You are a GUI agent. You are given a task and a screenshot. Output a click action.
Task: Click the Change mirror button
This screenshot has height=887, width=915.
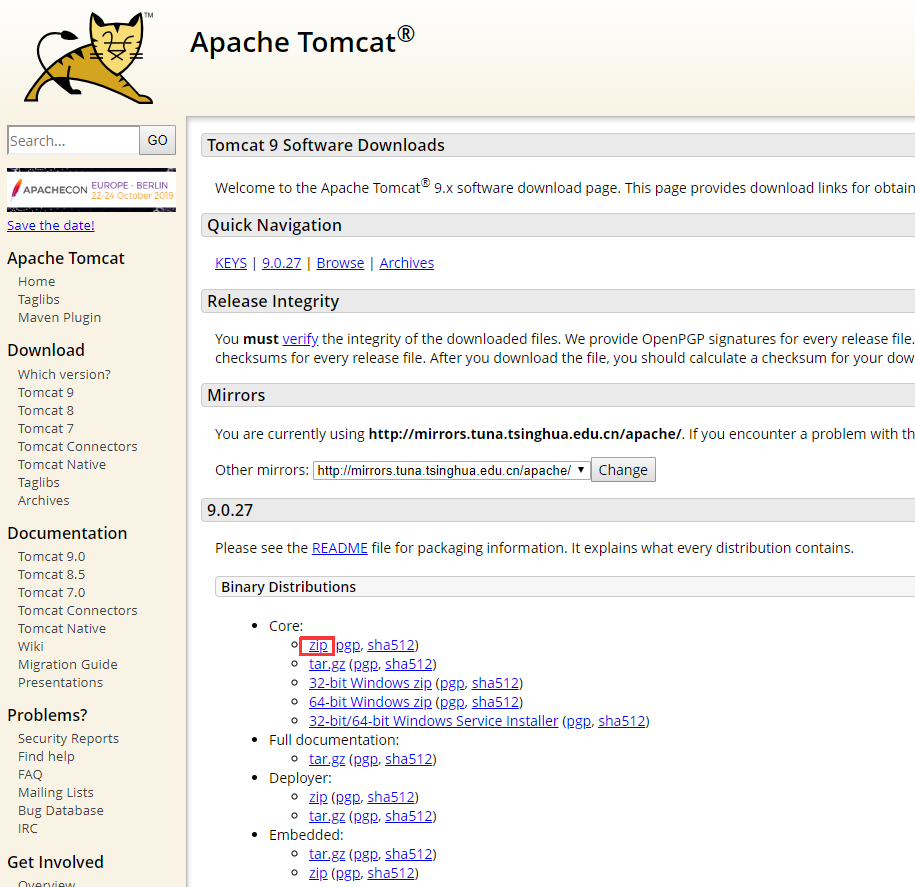tap(623, 470)
